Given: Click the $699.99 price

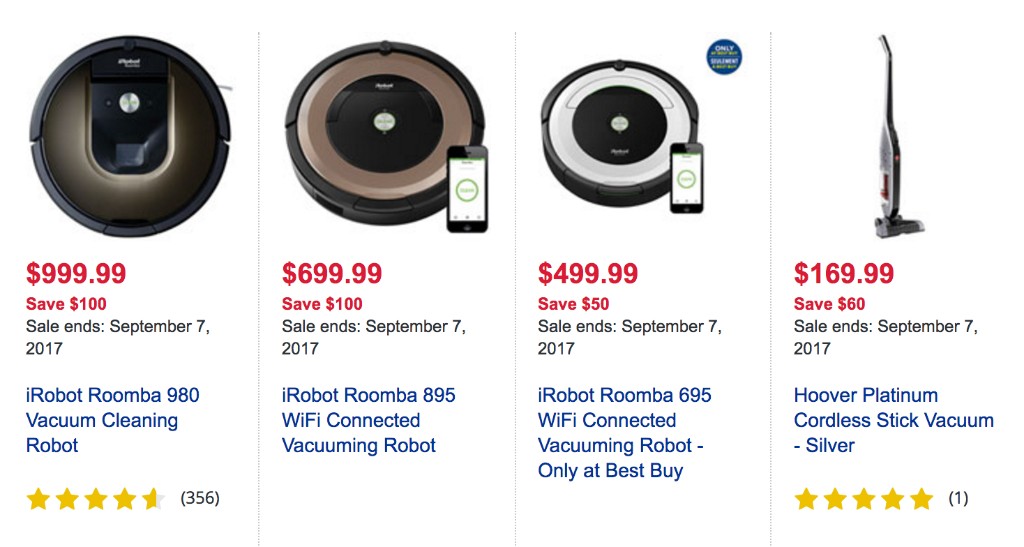Looking at the screenshot, I should coord(332,273).
